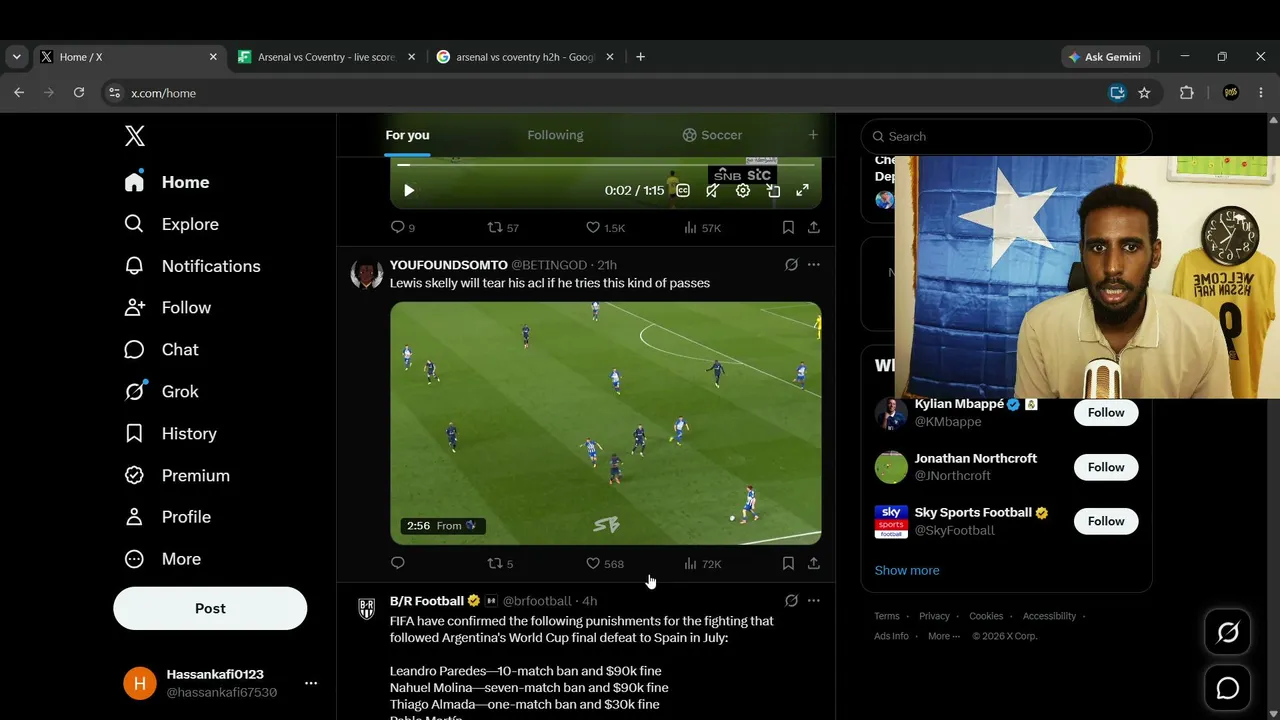Switch to the For you tab
Image resolution: width=1280 pixels, height=720 pixels.
(407, 135)
